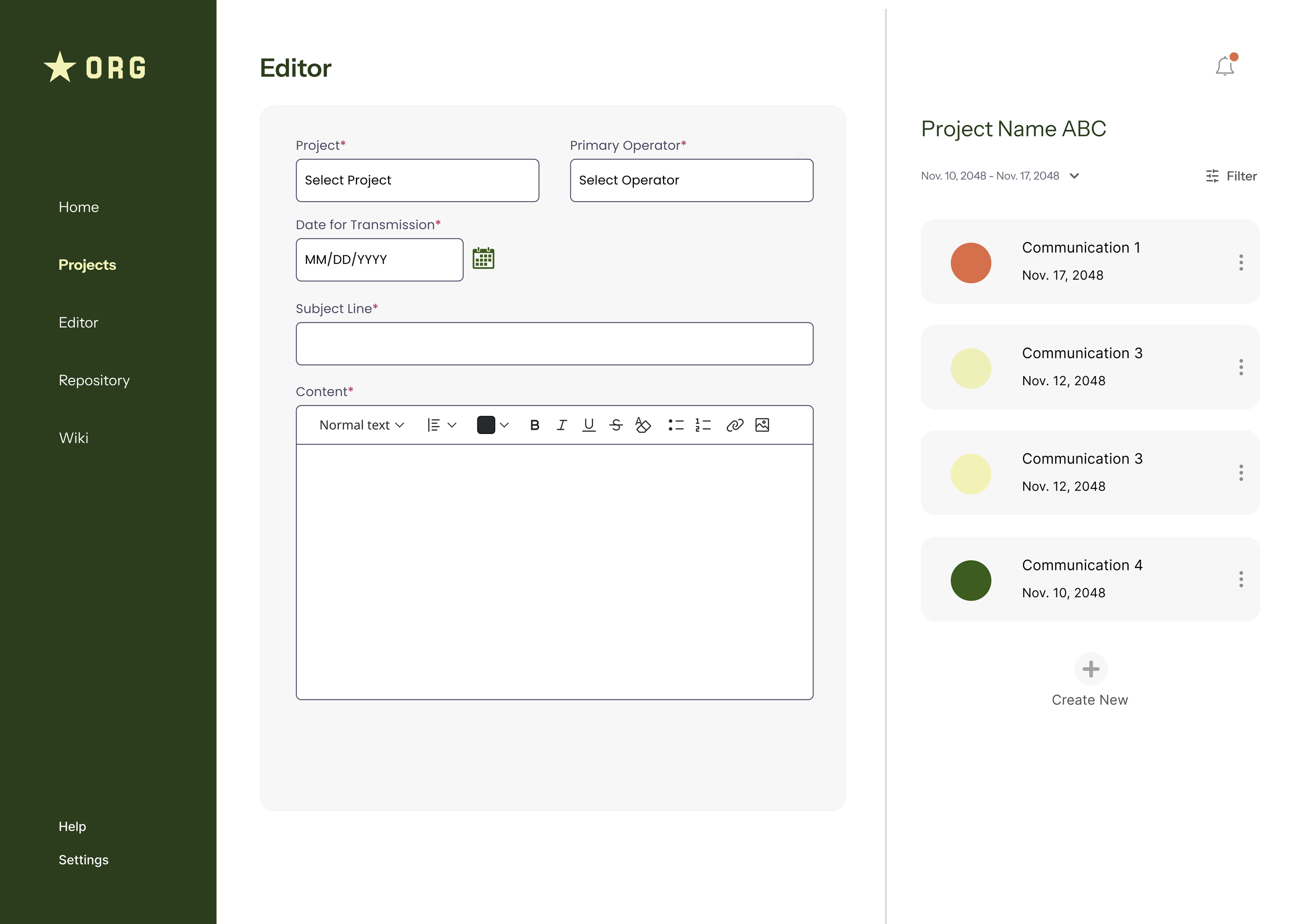Toggle underline formatting
The image size is (1299, 924).
(589, 425)
